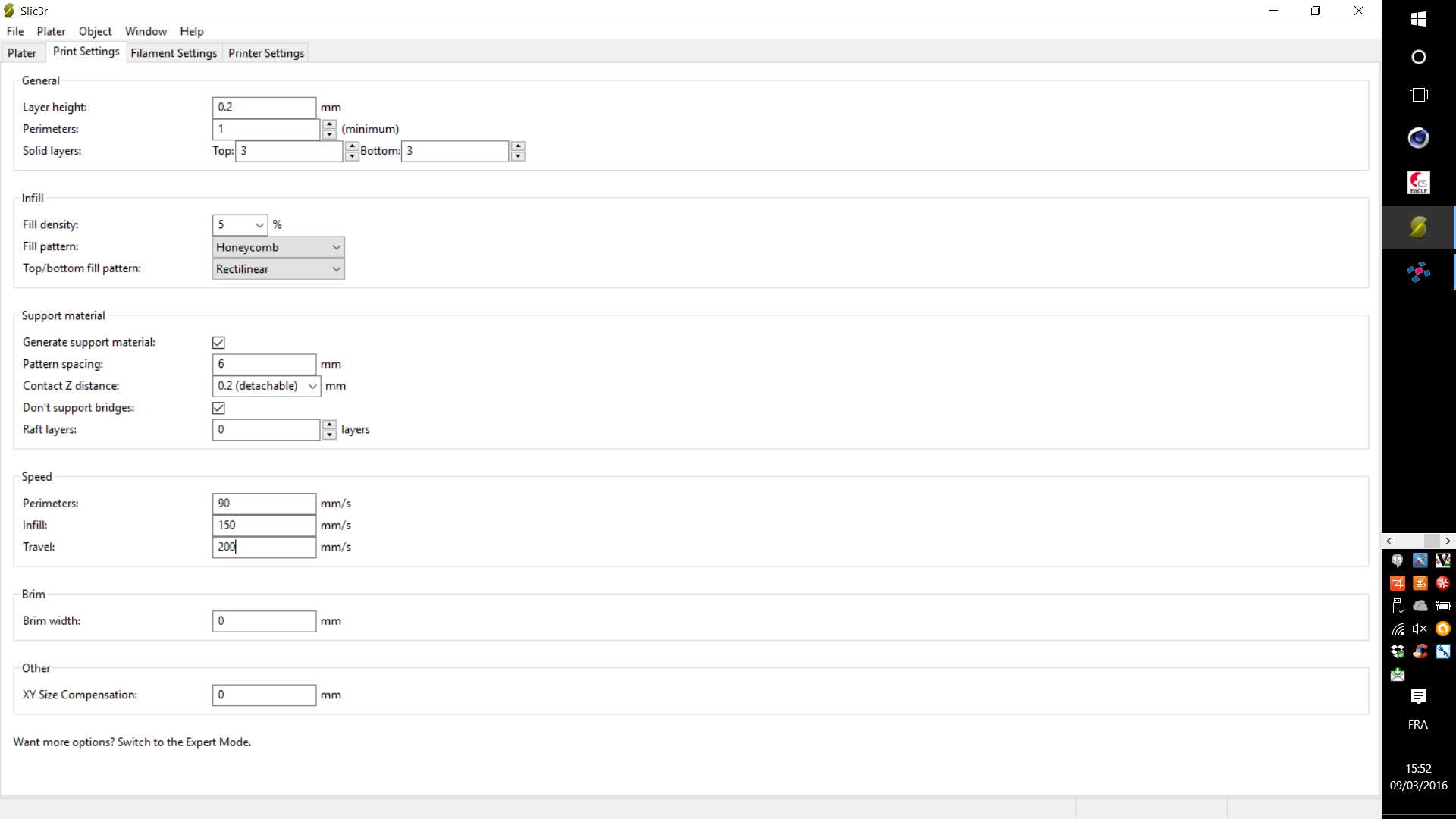Switch to Filament Settings tab
Image resolution: width=1456 pixels, height=819 pixels.
(174, 53)
